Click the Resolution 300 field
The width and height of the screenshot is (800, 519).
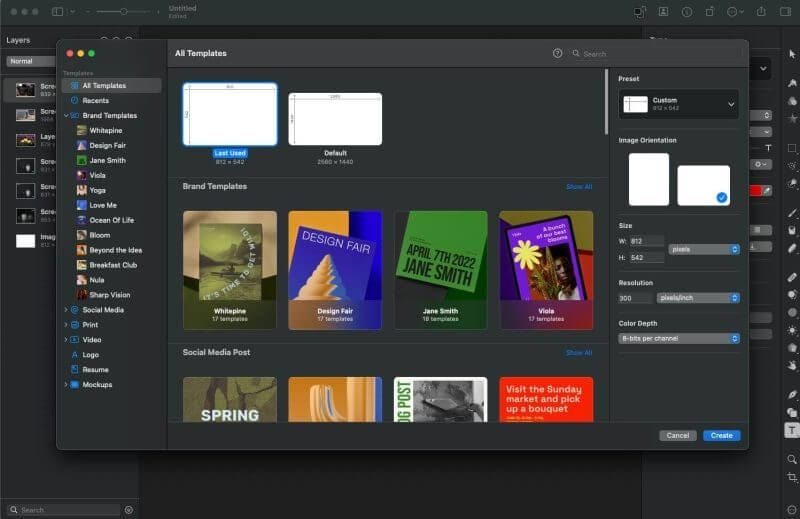click(635, 298)
